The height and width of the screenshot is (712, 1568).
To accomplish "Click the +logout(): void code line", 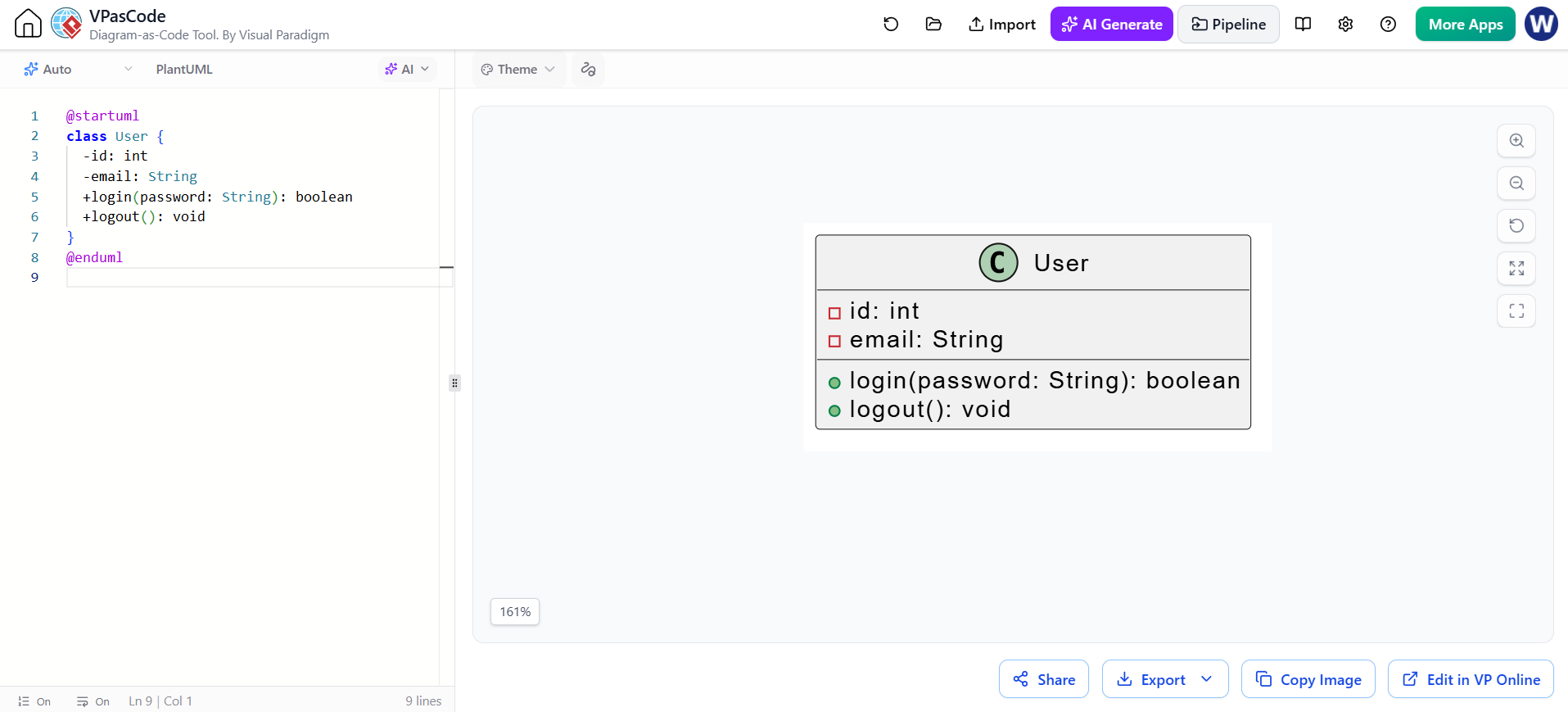I will pos(144,216).
